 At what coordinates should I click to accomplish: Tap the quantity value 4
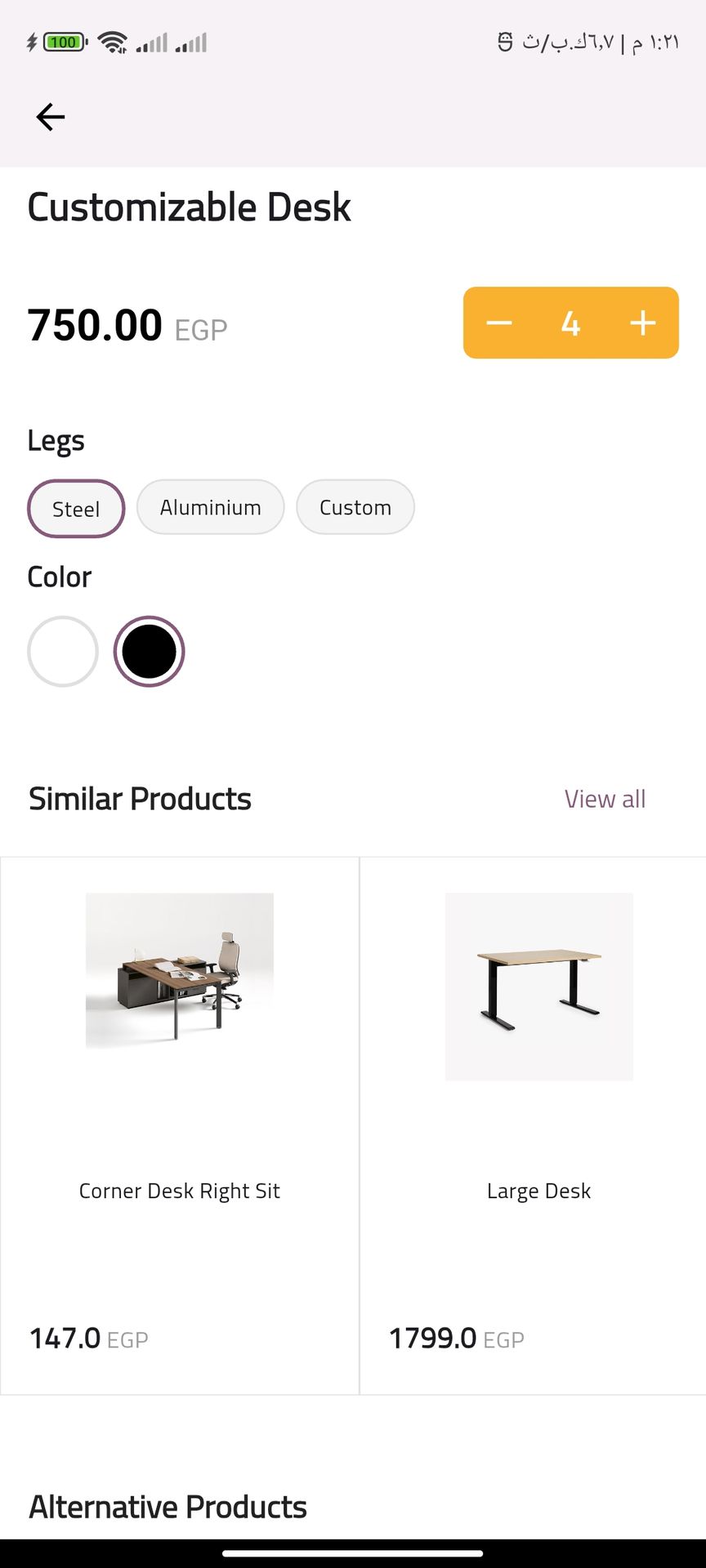[x=570, y=323]
